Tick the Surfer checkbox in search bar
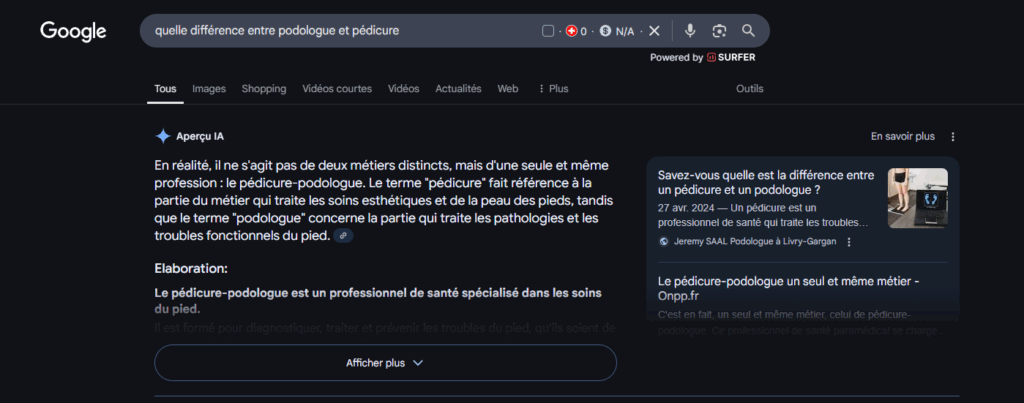Screen dimensions: 1024x403 coord(548,31)
